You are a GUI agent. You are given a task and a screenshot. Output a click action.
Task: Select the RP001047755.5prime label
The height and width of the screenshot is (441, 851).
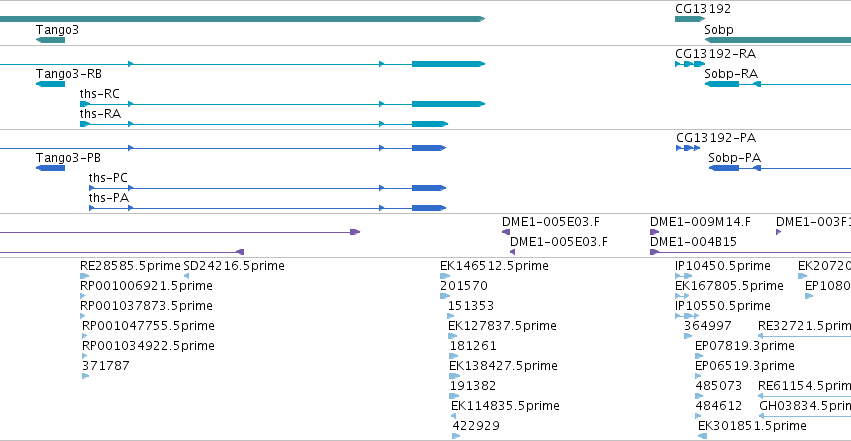(148, 326)
